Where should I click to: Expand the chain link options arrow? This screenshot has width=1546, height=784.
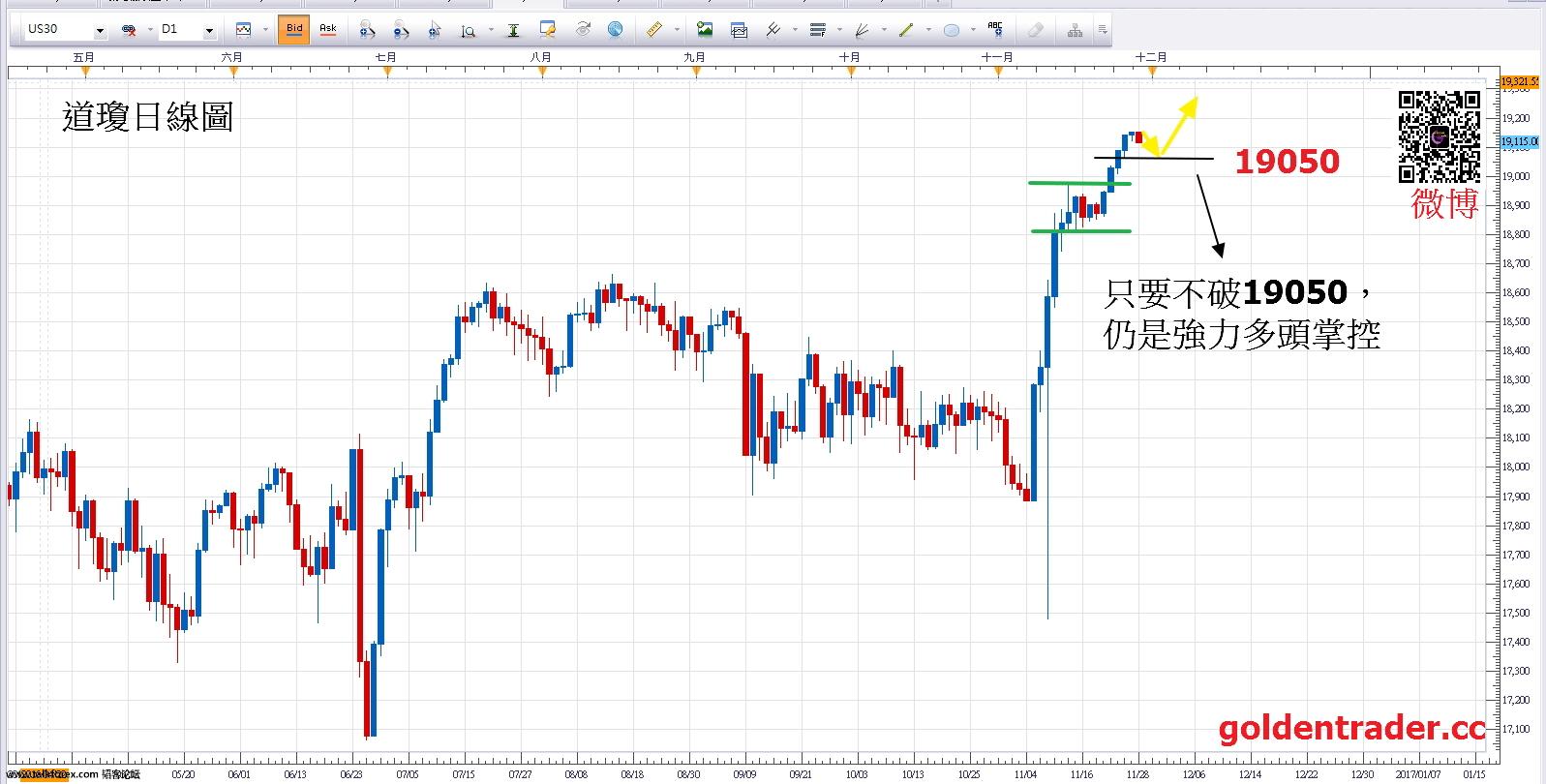pyautogui.click(x=150, y=31)
